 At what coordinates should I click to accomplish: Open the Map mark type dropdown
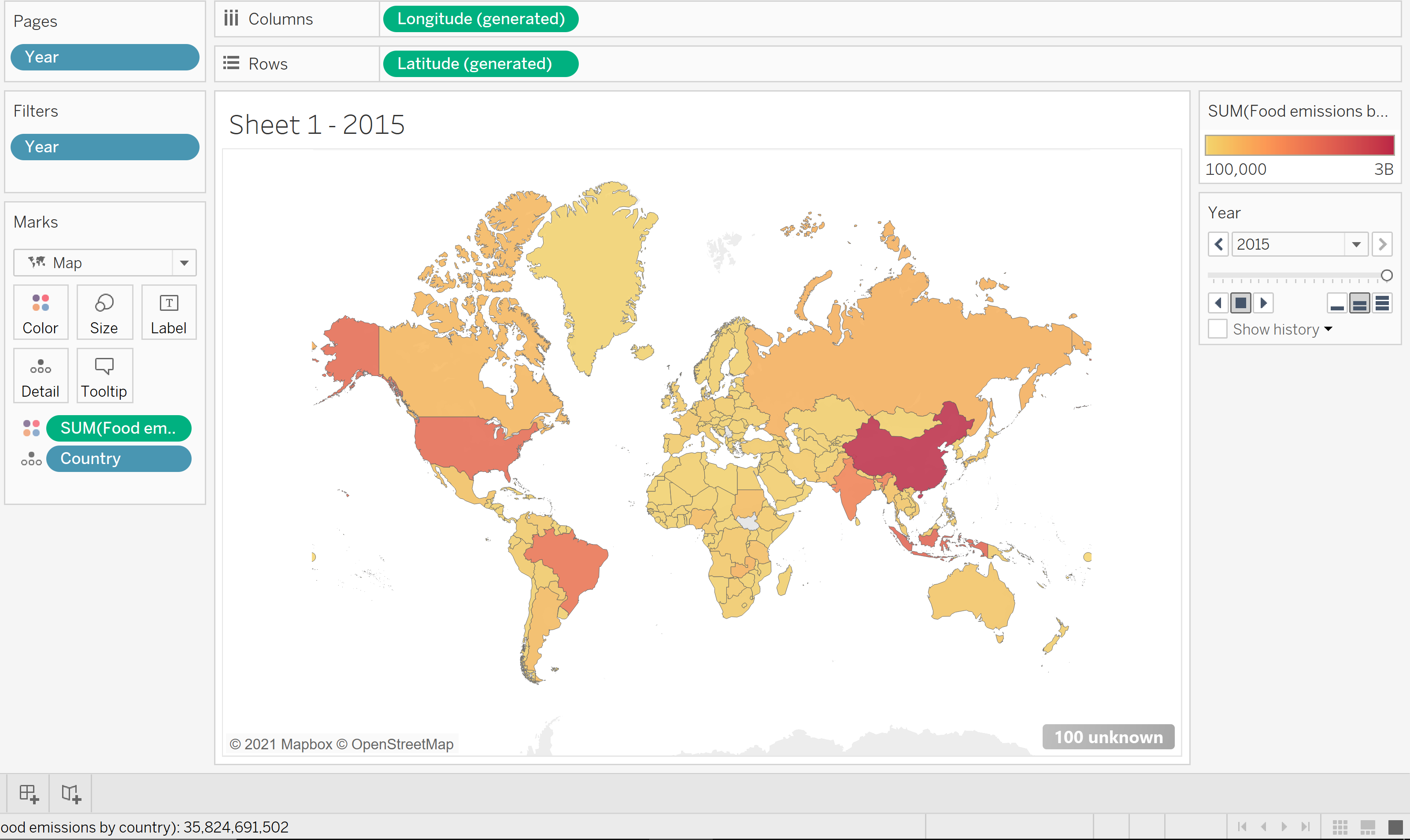tap(184, 263)
